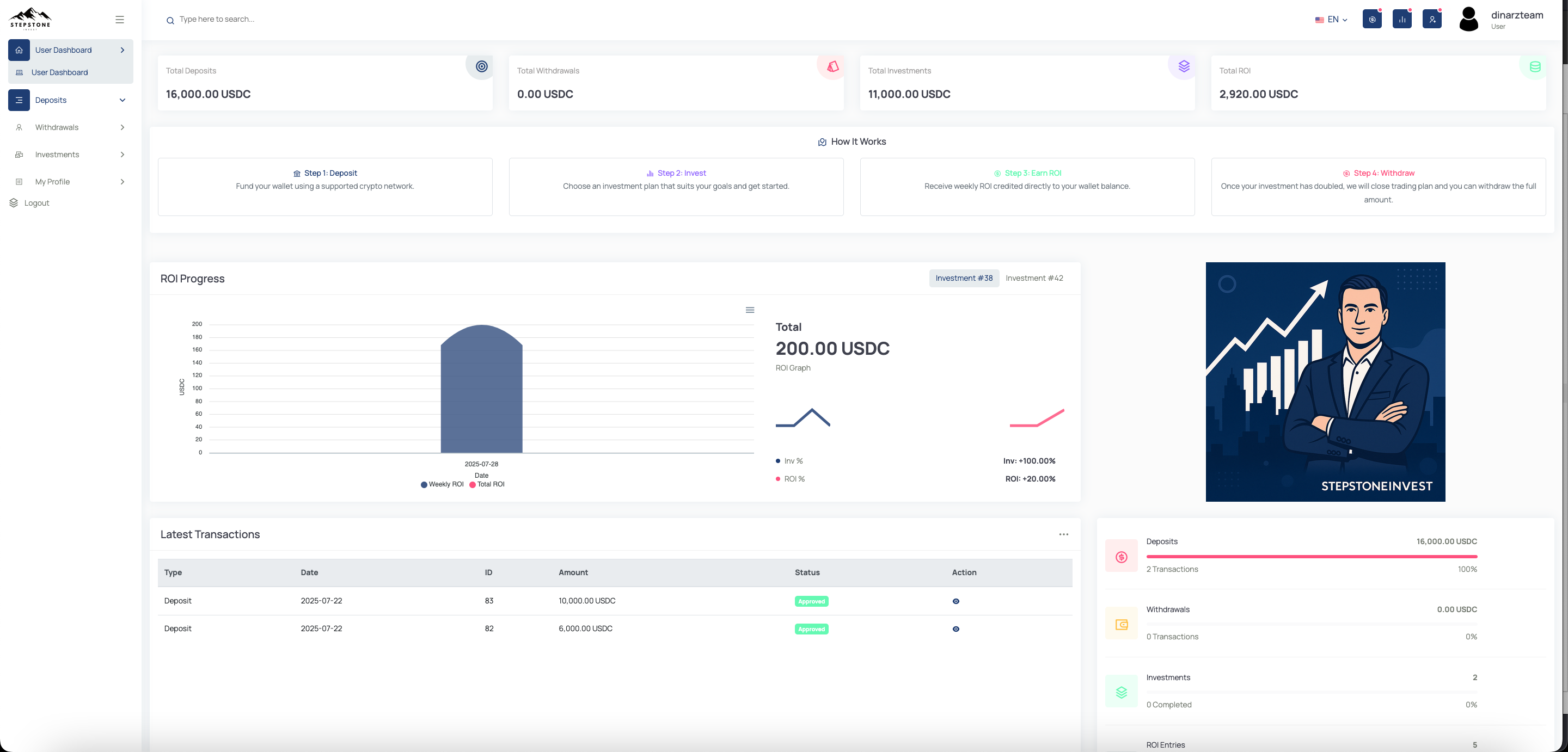
Task: View details of the 6,000.00 USDC deposit
Action: pos(955,629)
